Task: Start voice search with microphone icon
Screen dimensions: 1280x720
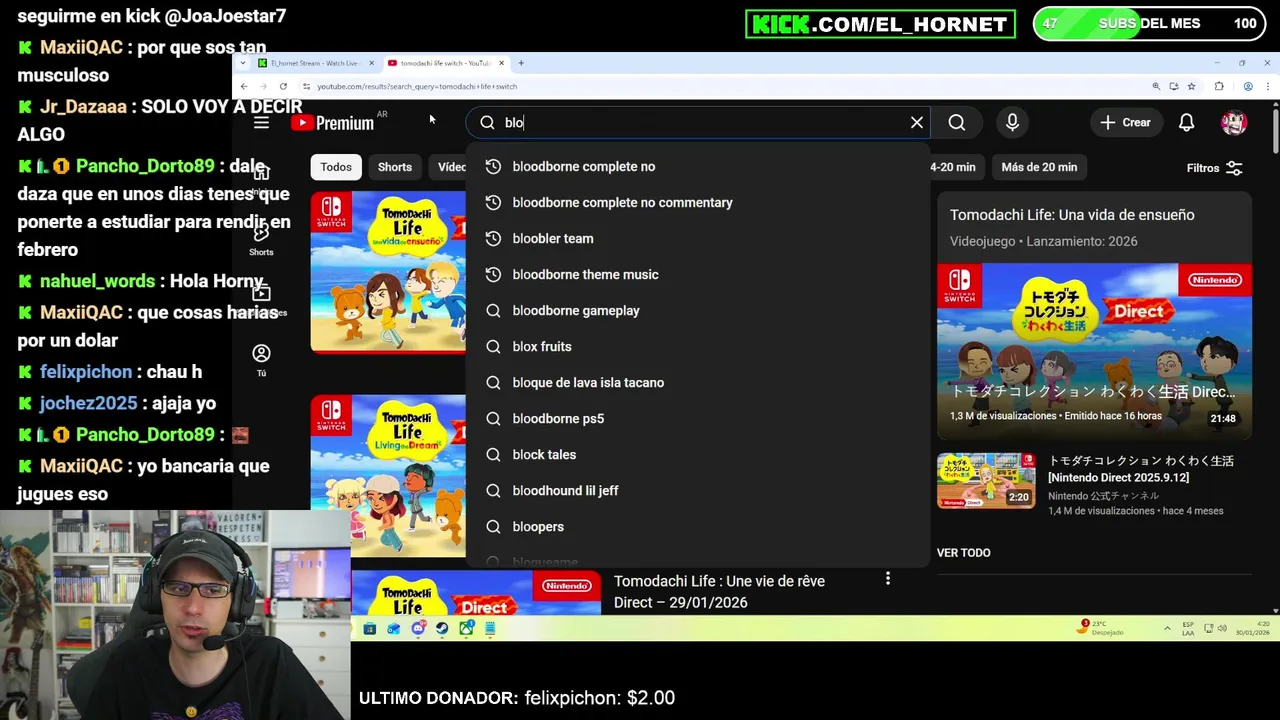Action: 1012,122
